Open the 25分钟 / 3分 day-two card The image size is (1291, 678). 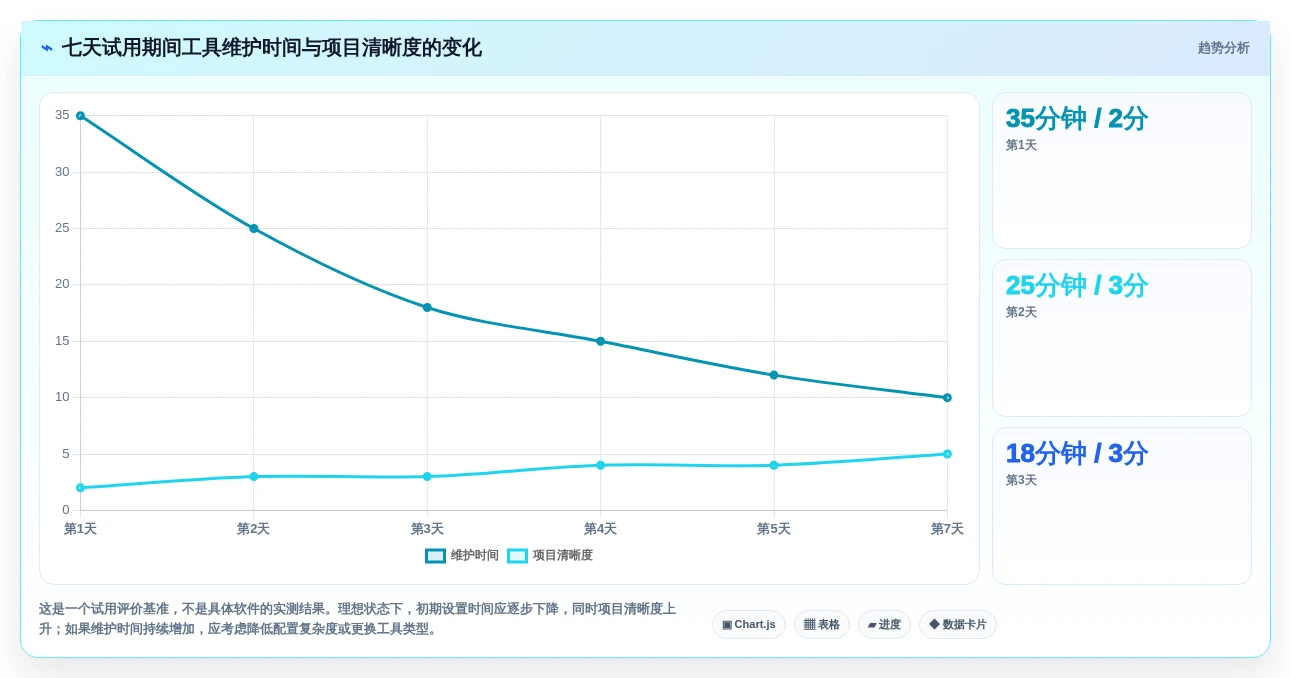coord(1121,338)
